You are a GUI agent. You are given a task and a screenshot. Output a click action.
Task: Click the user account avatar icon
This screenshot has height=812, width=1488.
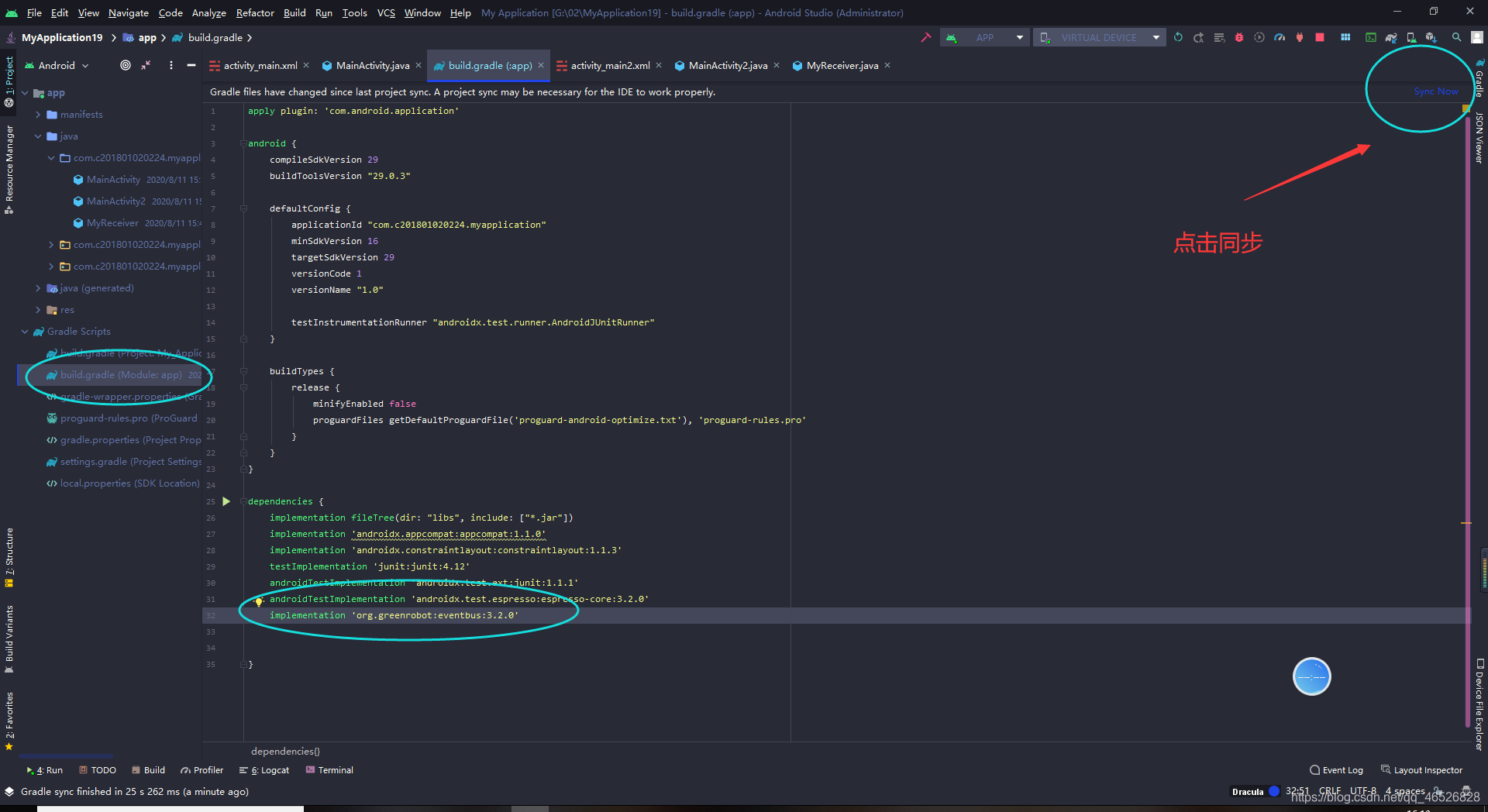point(1477,37)
